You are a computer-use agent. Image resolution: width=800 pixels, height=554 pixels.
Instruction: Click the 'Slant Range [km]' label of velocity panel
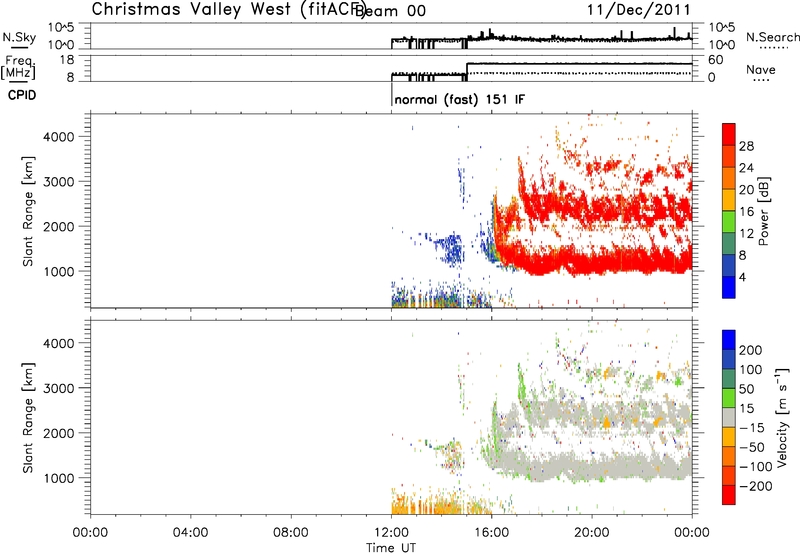(28, 418)
